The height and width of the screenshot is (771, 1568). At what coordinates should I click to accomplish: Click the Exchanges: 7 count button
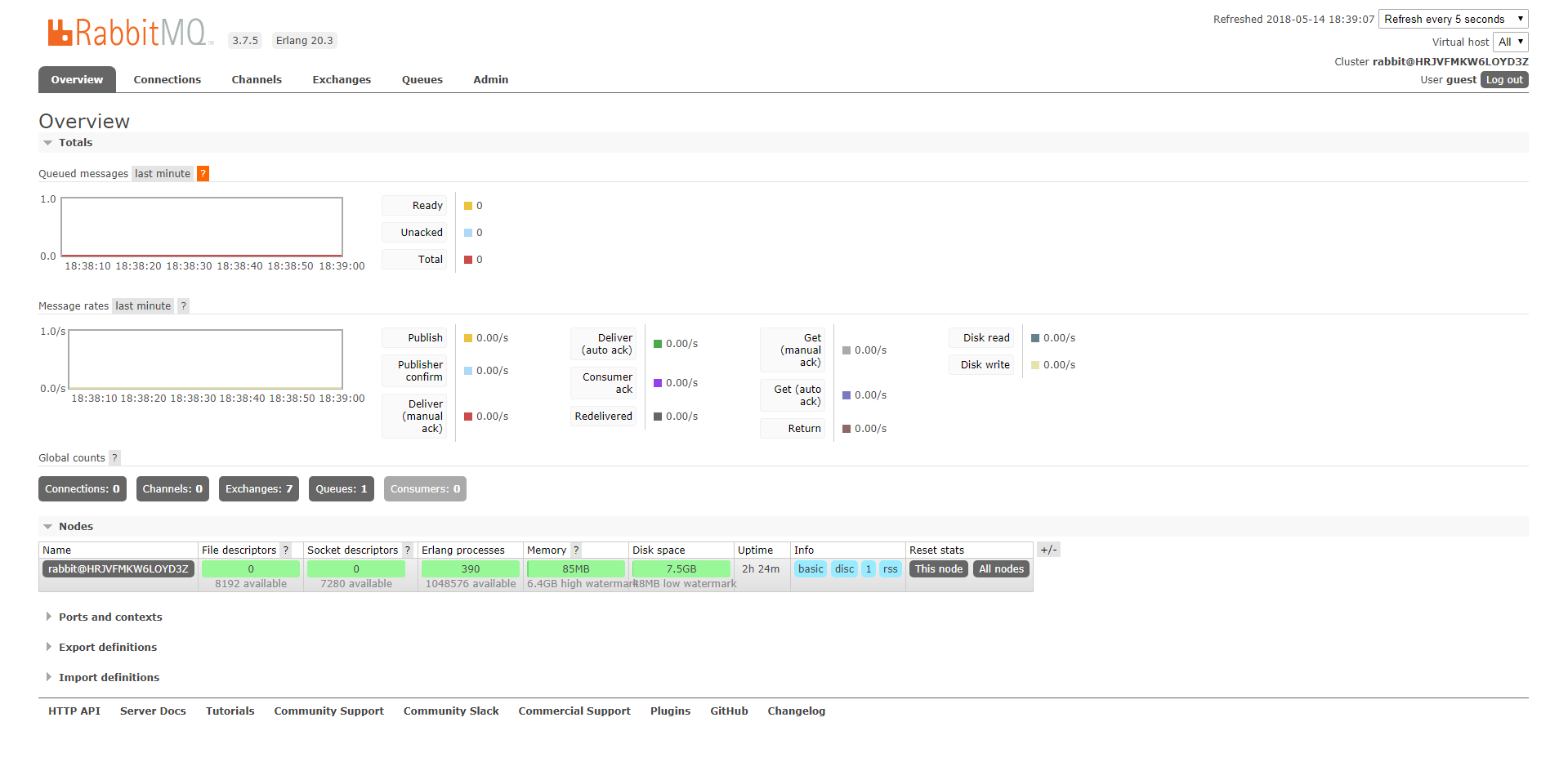(x=259, y=488)
